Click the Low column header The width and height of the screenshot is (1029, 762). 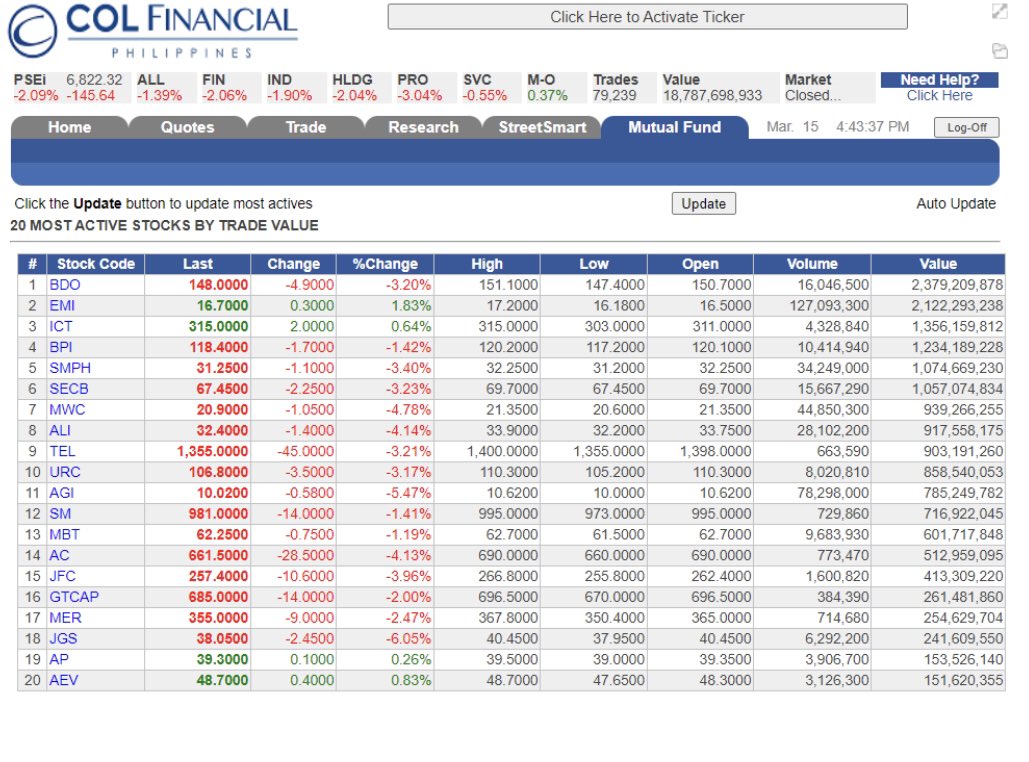(x=594, y=264)
